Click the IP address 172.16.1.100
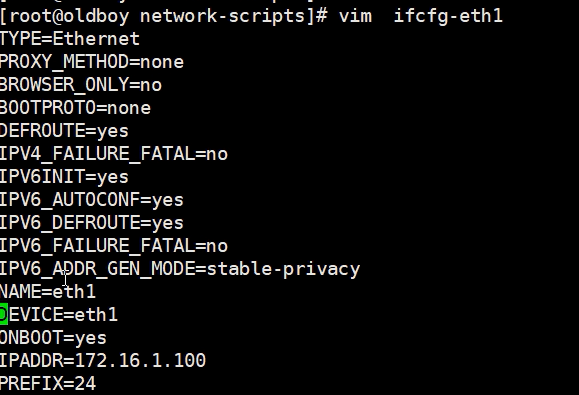The width and height of the screenshot is (579, 395). click(140, 361)
